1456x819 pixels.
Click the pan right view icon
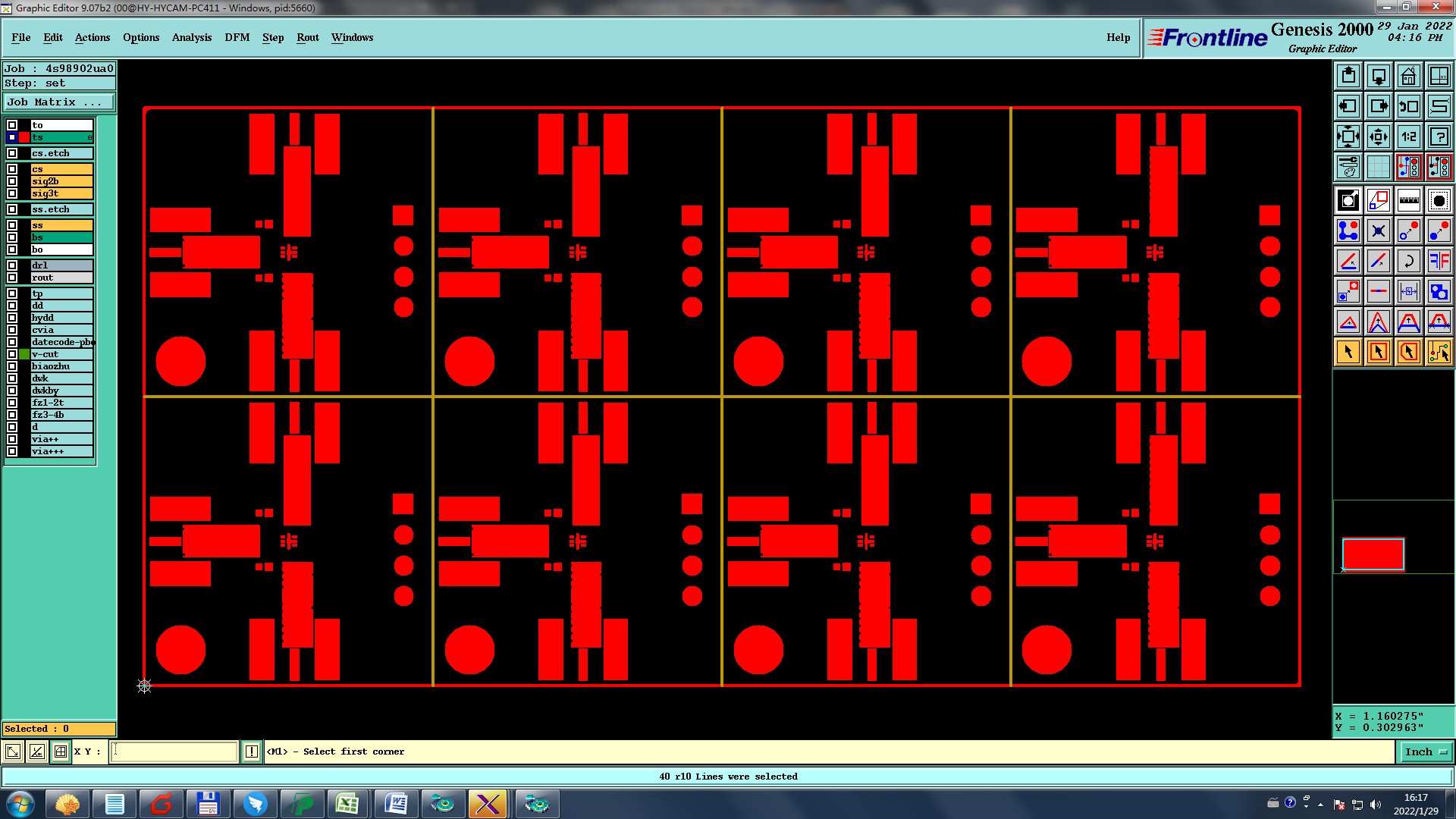click(1379, 106)
